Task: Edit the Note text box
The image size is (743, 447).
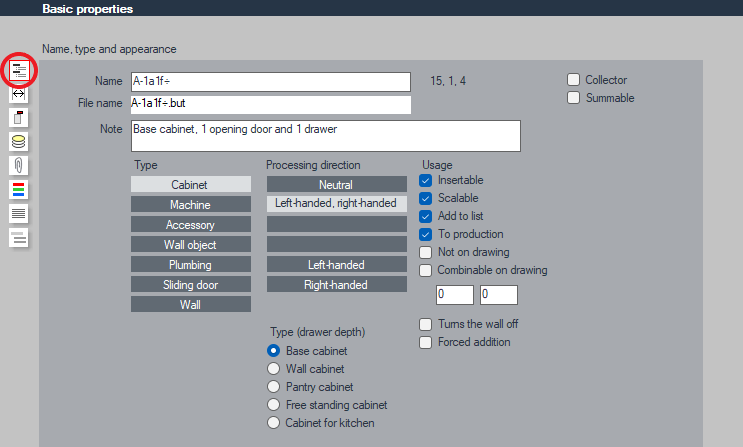Action: coord(326,136)
